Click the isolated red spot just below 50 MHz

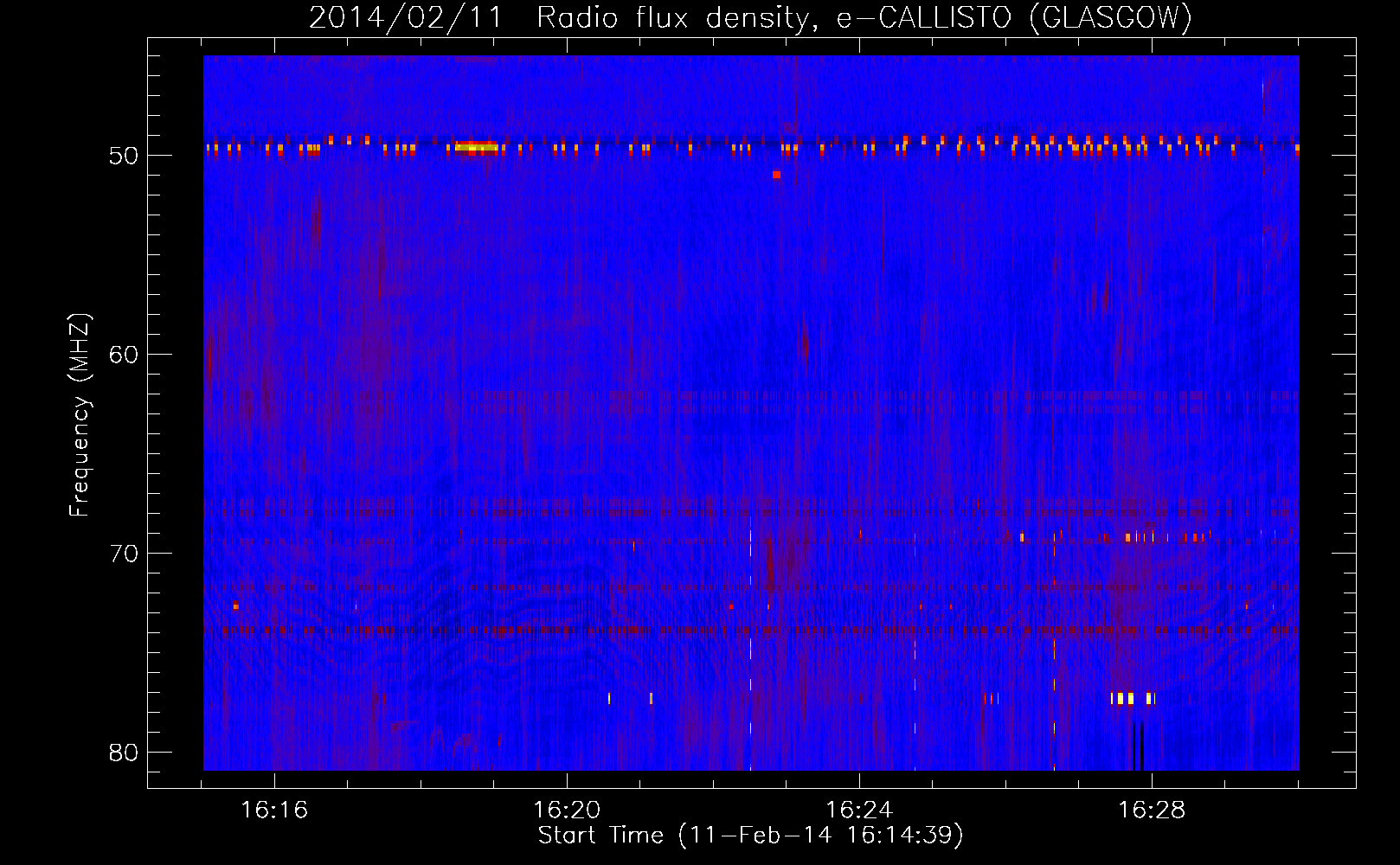(x=776, y=175)
